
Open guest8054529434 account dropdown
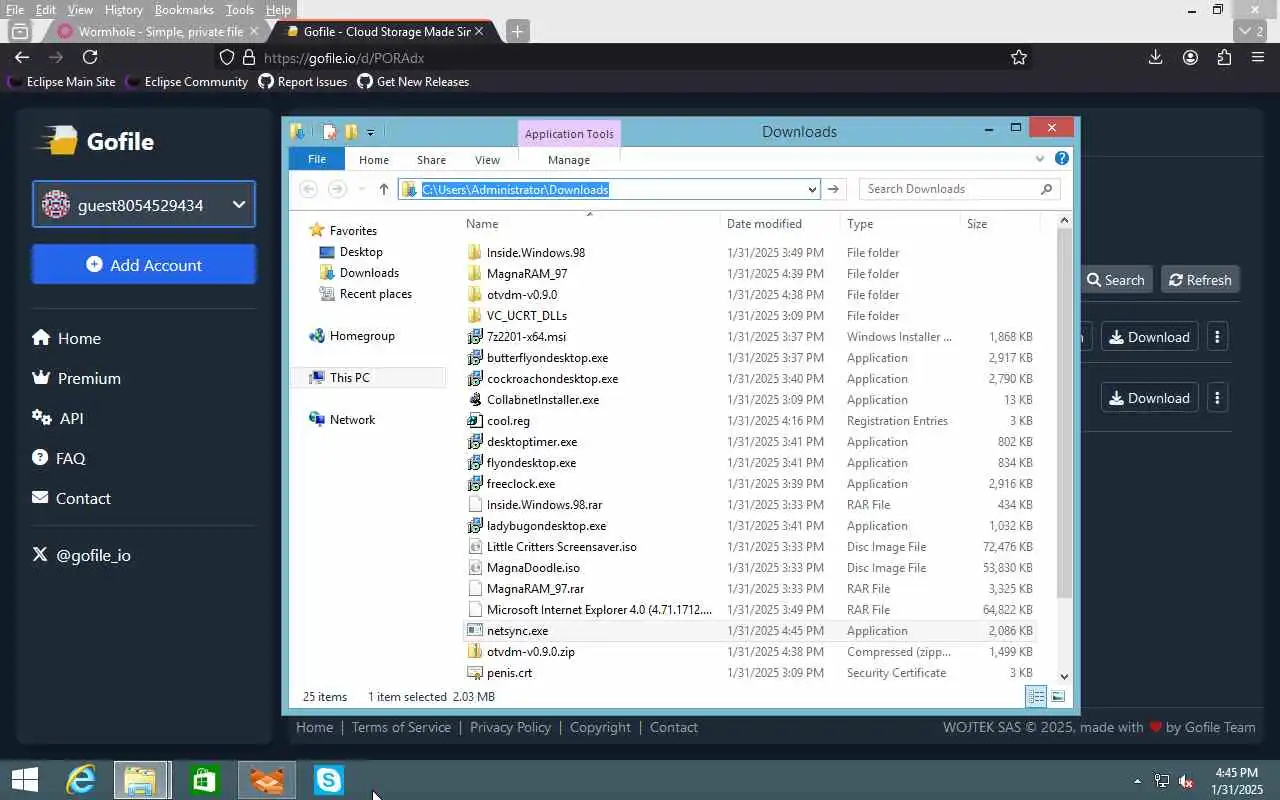144,205
